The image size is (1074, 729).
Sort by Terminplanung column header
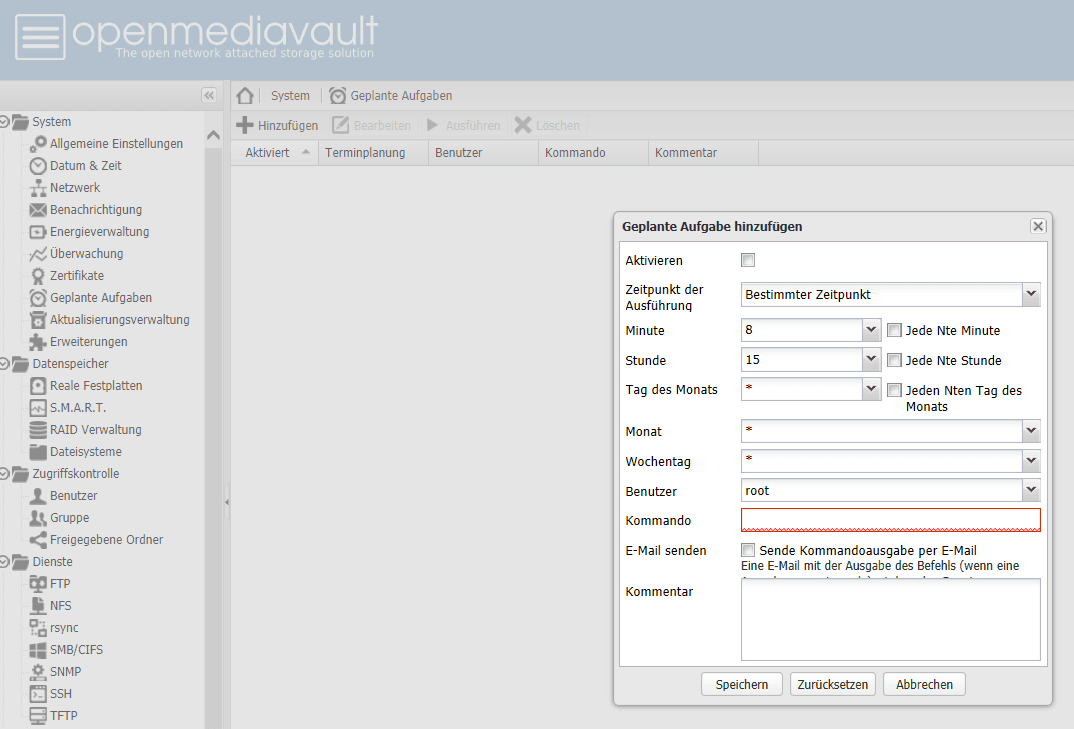tap(373, 153)
